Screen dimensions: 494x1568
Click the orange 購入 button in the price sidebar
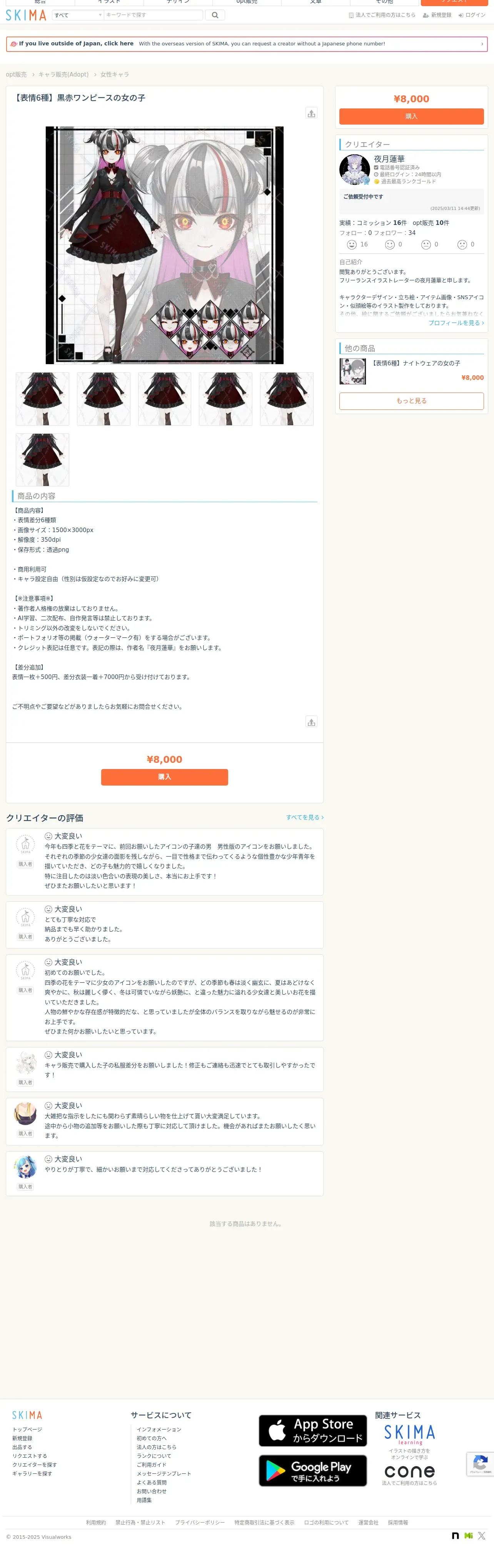click(x=411, y=116)
